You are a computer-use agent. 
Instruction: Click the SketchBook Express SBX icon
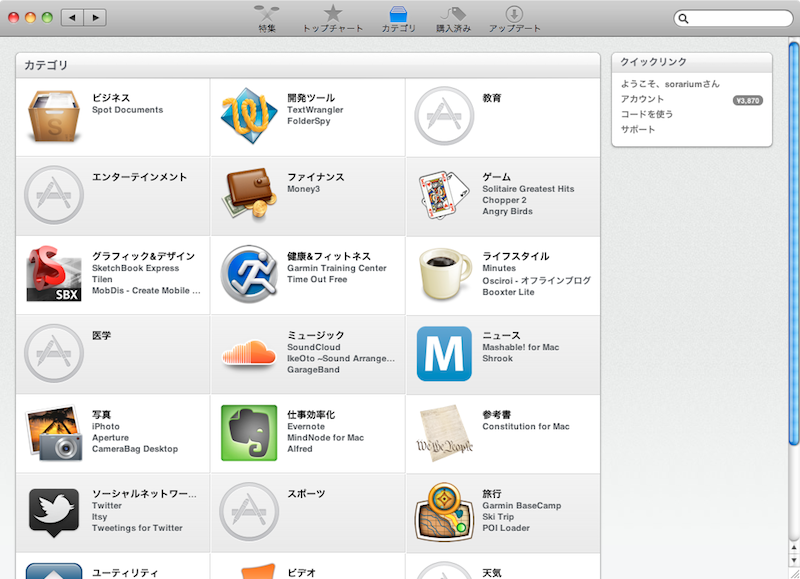coord(54,274)
